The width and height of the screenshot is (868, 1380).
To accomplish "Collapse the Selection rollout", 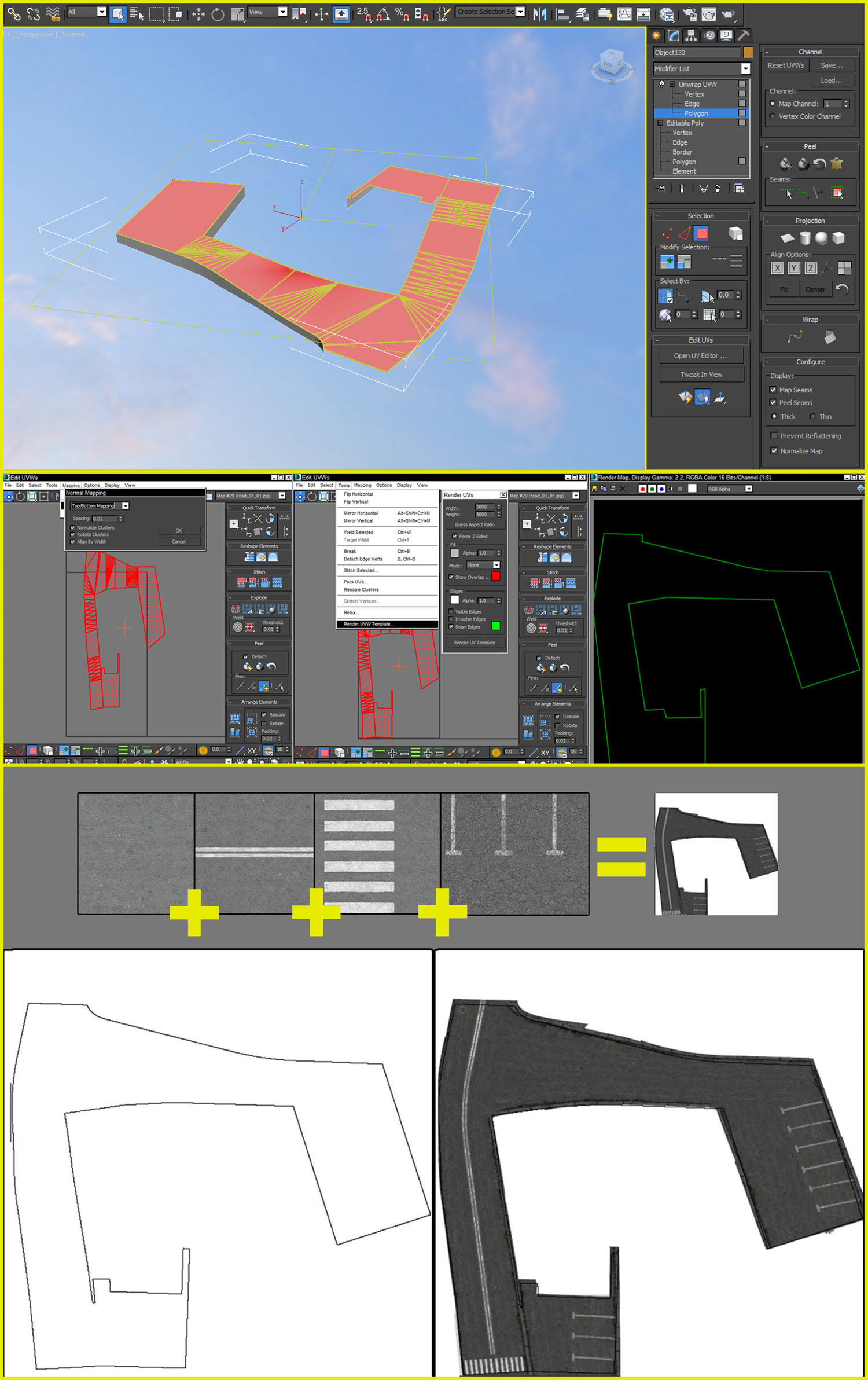I will tap(657, 216).
